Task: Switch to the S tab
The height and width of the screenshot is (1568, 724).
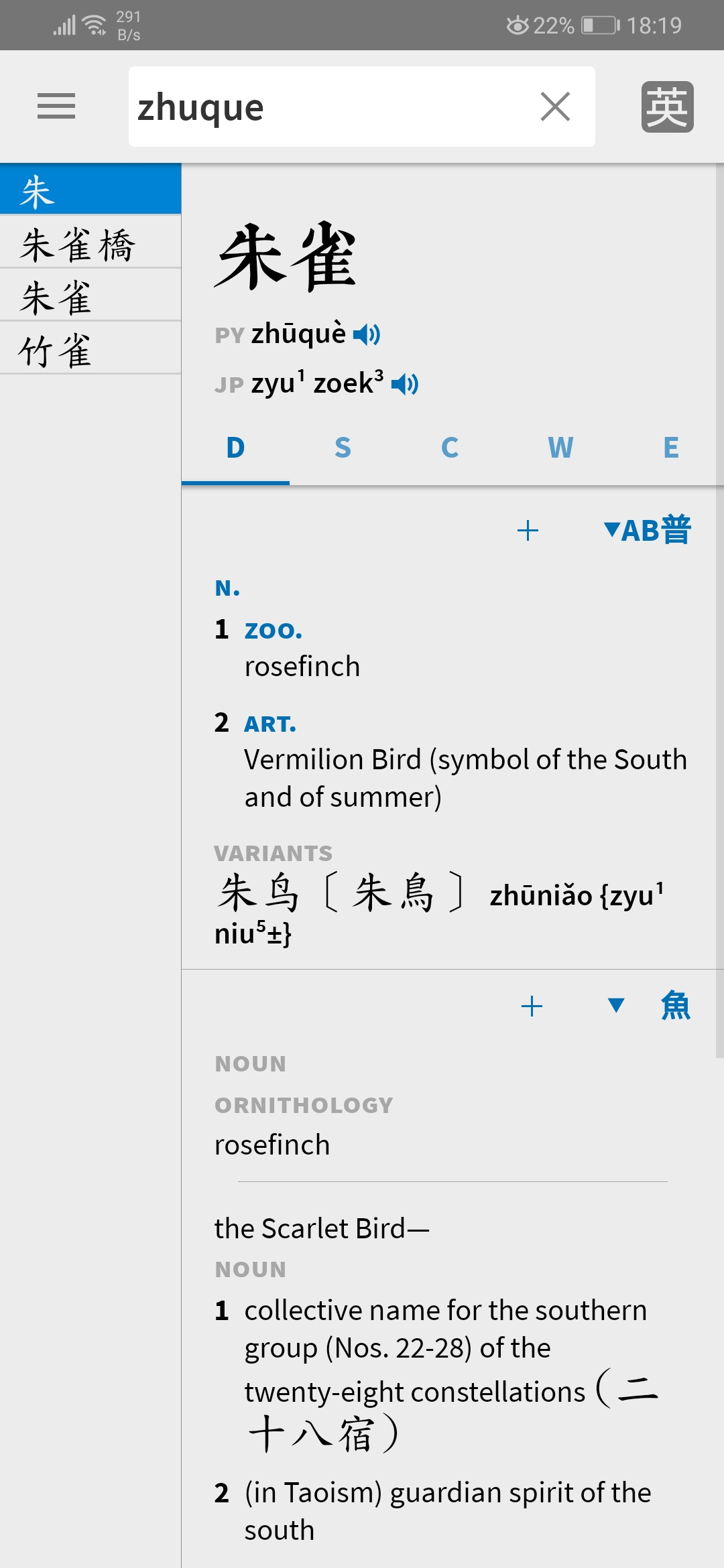Action: click(x=343, y=448)
